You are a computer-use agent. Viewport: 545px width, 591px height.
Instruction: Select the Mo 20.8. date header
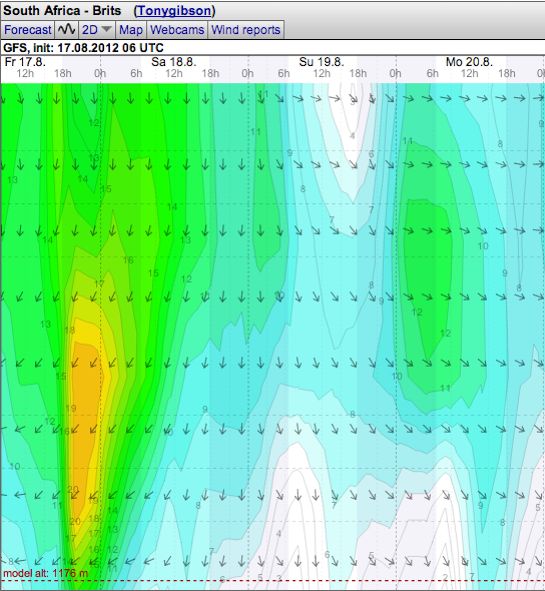click(x=469, y=61)
